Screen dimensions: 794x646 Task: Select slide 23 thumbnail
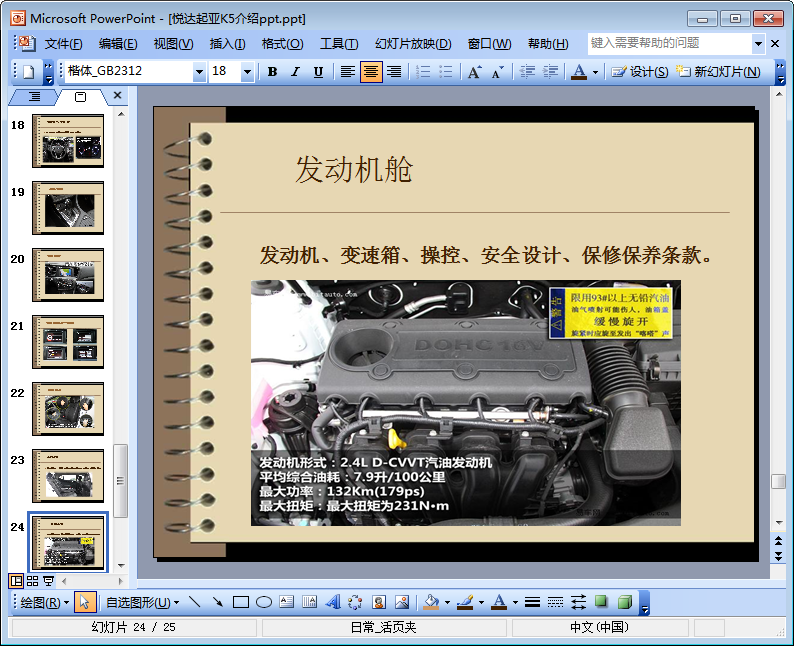pyautogui.click(x=68, y=476)
